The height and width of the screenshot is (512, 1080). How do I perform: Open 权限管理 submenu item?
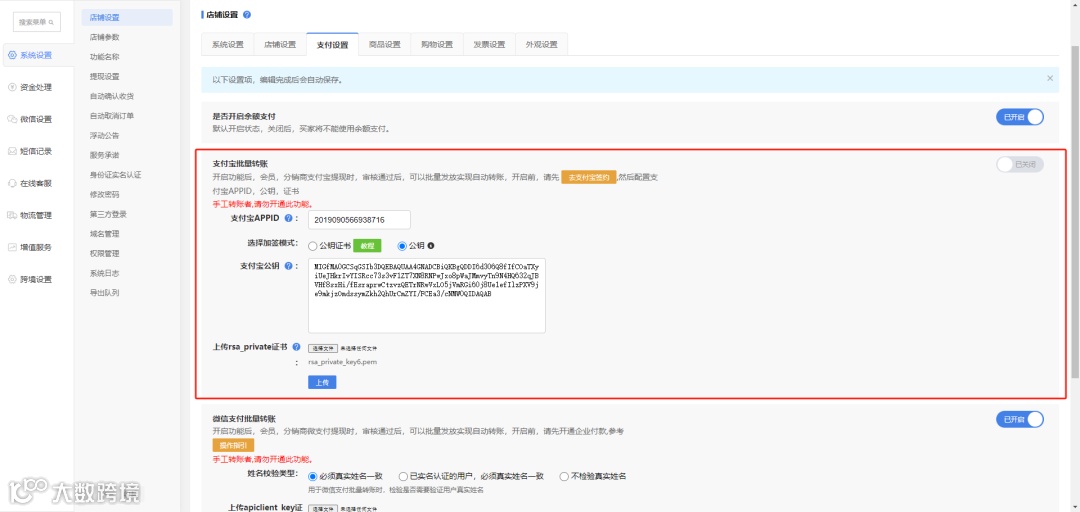105,254
